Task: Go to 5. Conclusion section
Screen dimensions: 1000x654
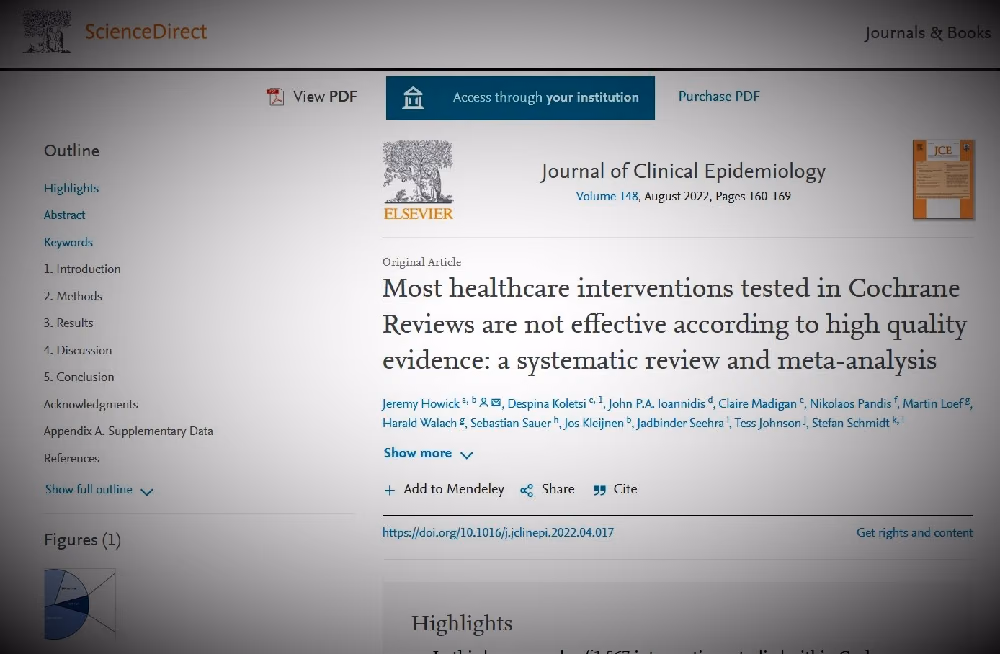Action: pos(79,377)
